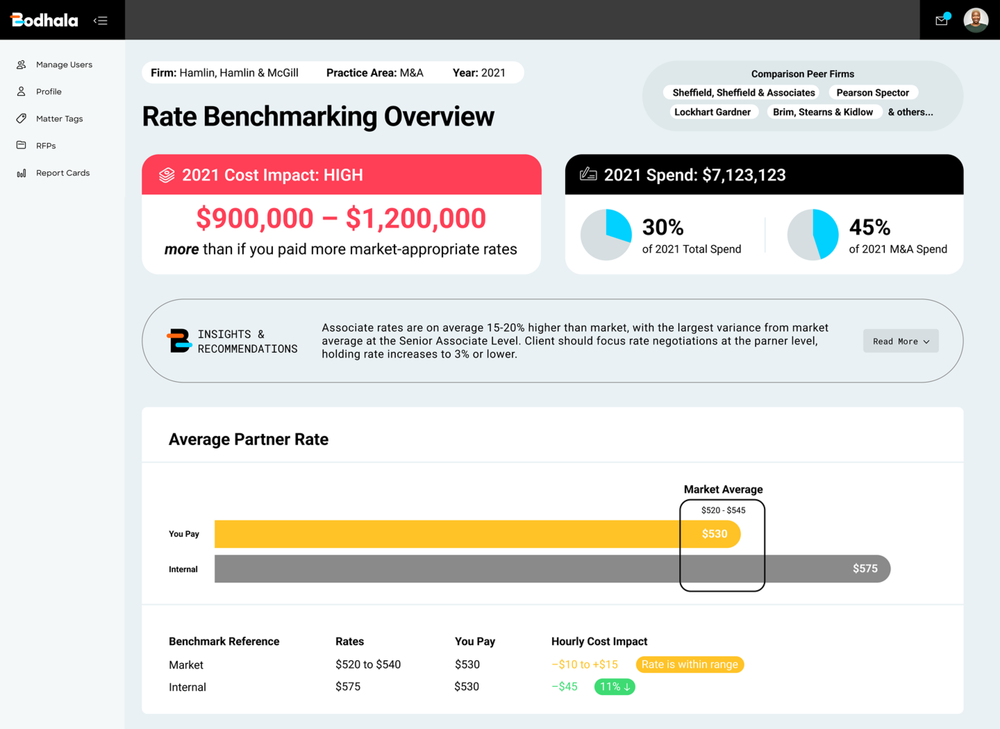Click the green 11% down badge

tap(615, 687)
